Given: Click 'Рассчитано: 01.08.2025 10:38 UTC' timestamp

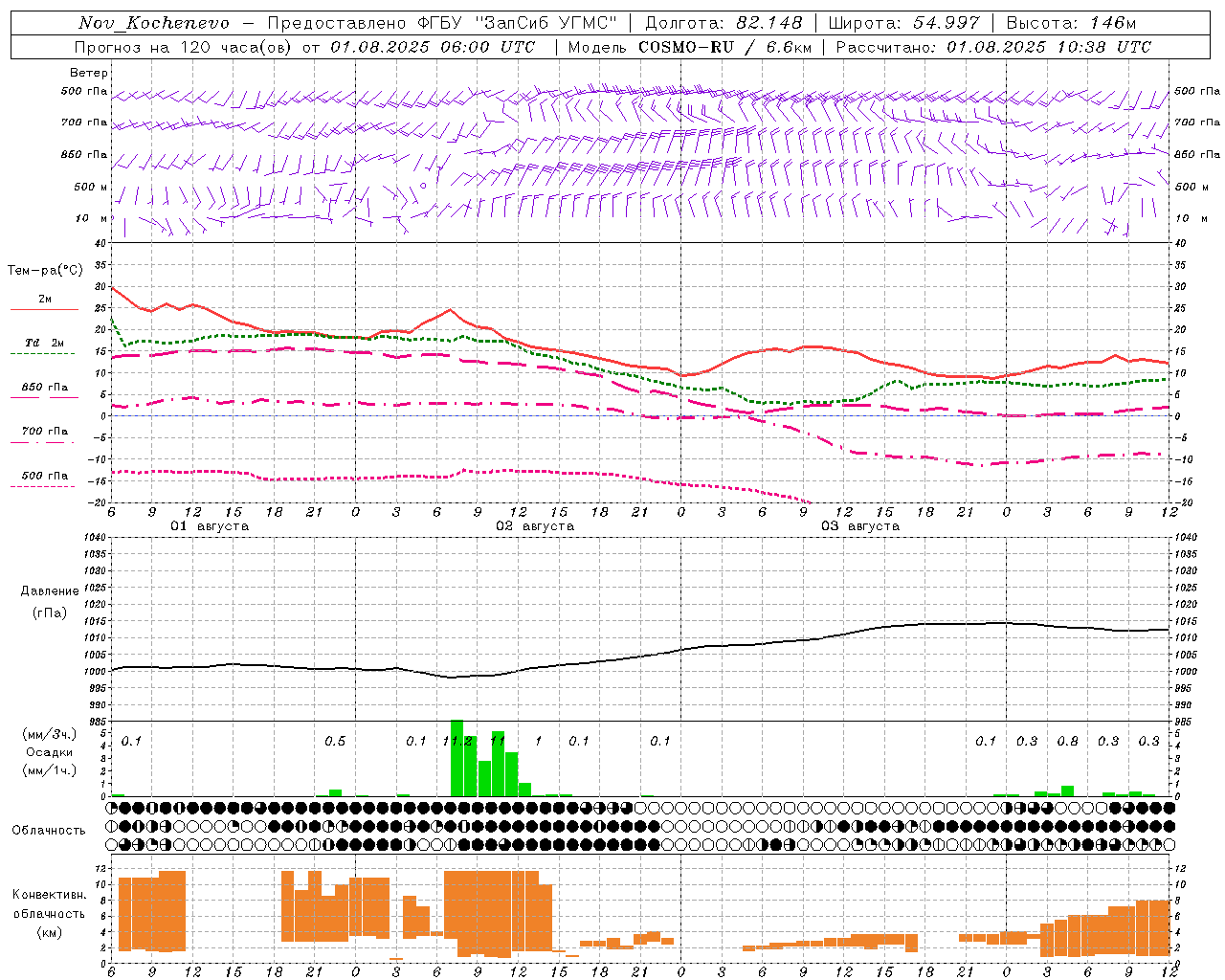Looking at the screenshot, I should pyautogui.click(x=993, y=47).
